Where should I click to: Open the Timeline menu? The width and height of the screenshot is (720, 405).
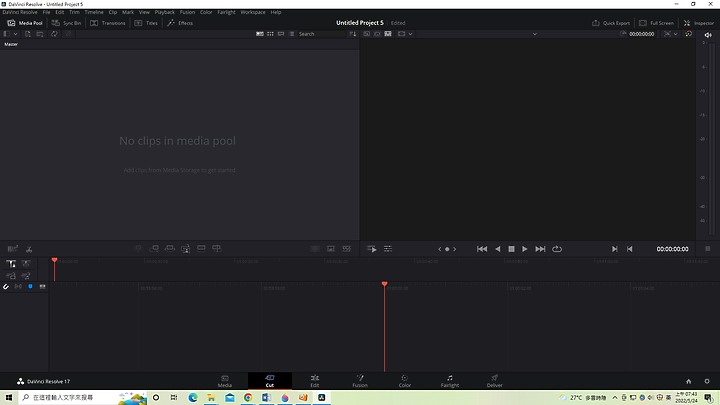coord(94,12)
